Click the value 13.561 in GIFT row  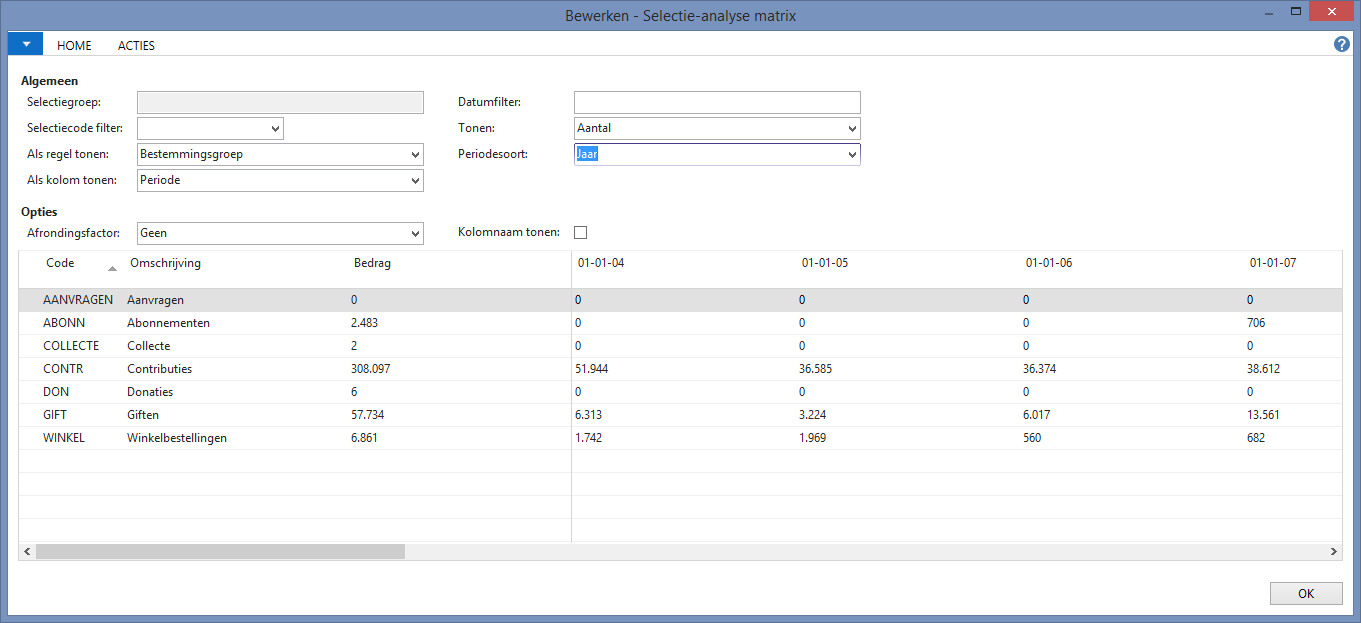(x=1263, y=415)
